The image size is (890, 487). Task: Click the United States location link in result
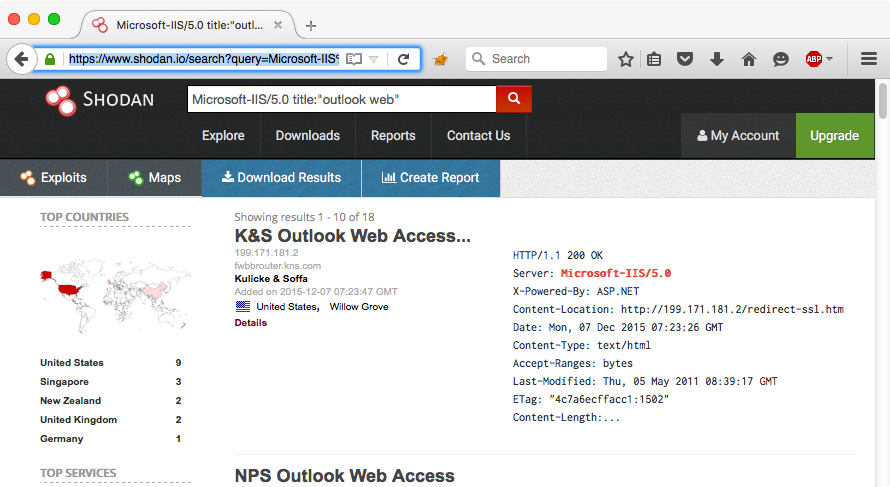click(286, 307)
